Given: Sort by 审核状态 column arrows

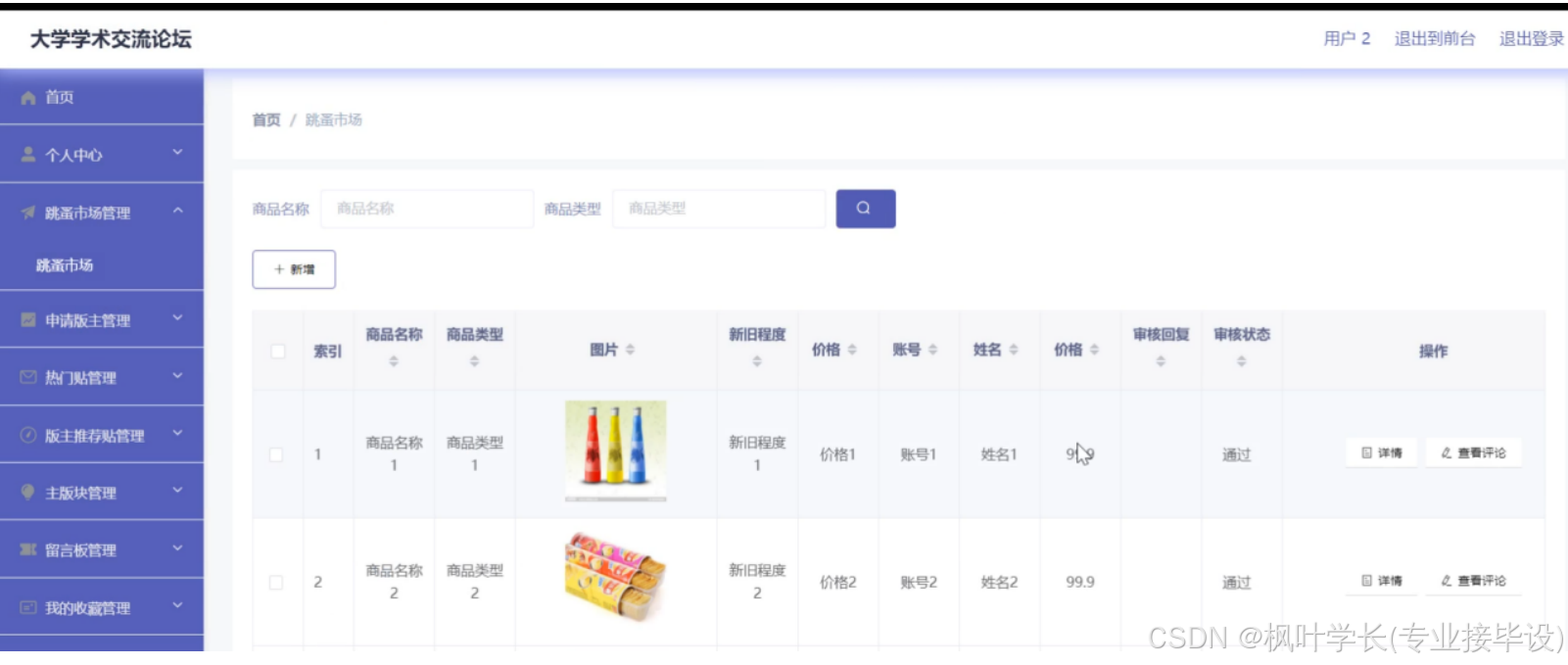Looking at the screenshot, I should 1241,361.
